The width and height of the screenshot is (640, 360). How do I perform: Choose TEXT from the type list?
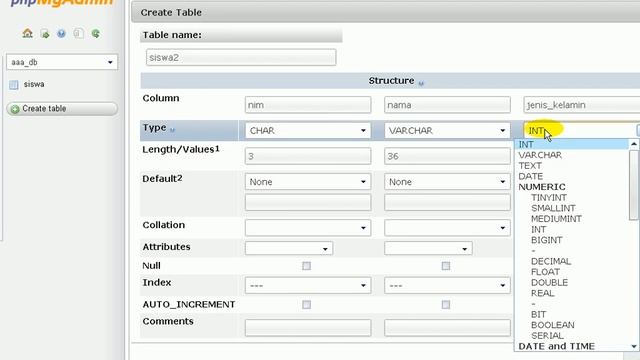[530, 166]
